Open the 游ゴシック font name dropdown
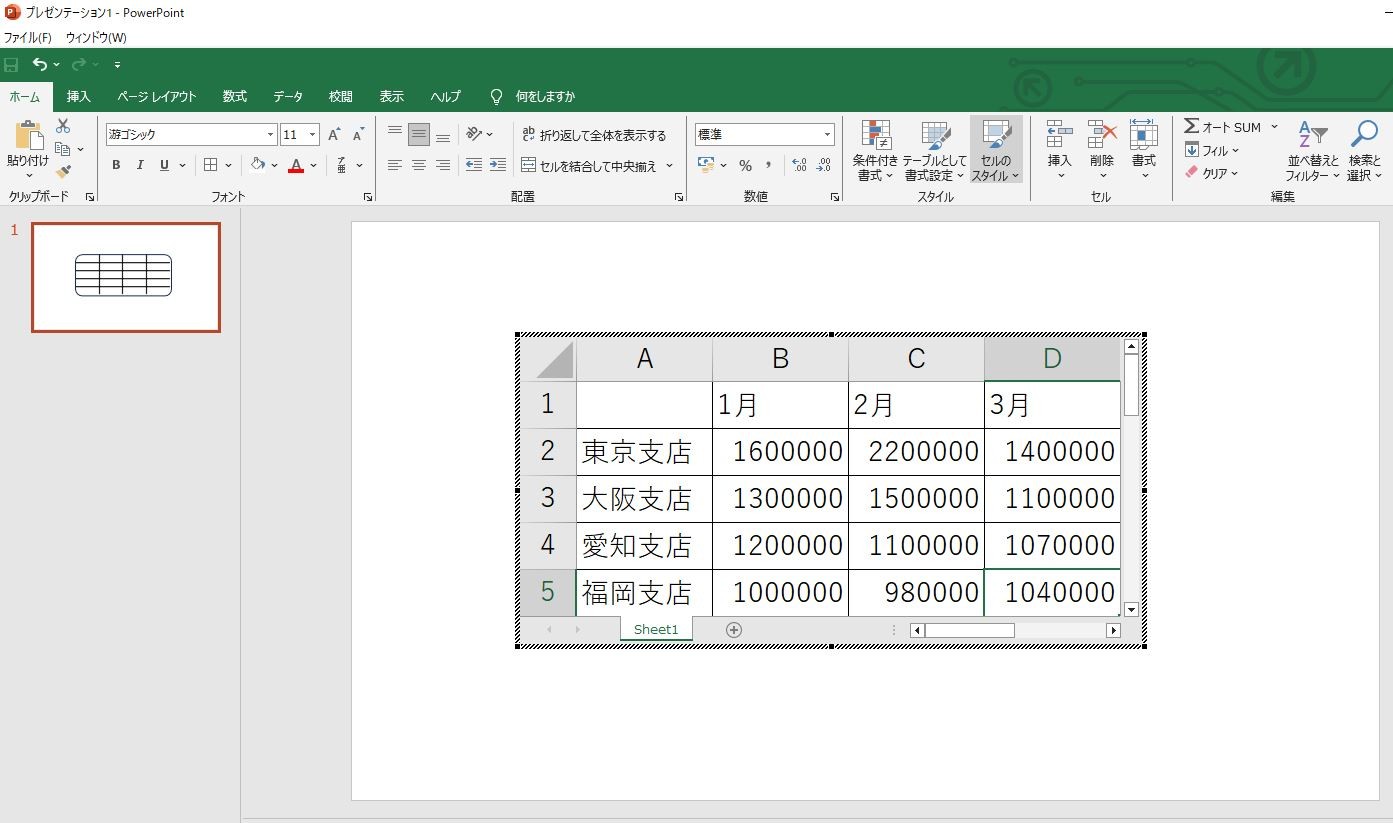 coord(270,134)
